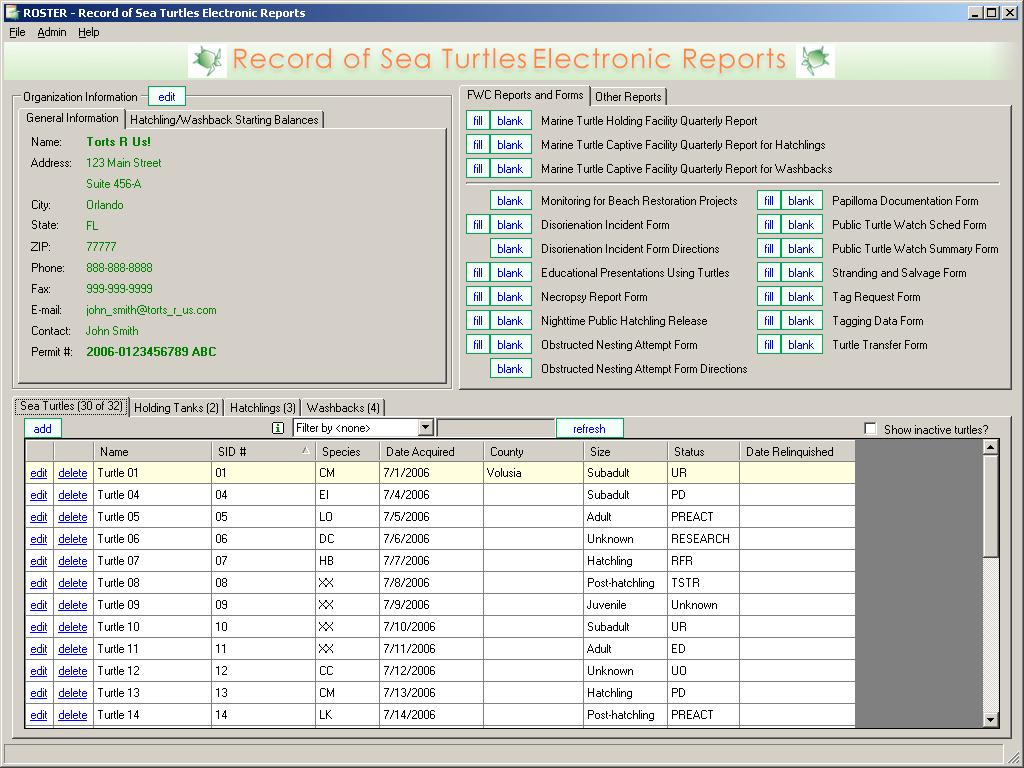The image size is (1024, 768).
Task: Open Hatchling/Washback Starting Balances tab
Action: 224,120
